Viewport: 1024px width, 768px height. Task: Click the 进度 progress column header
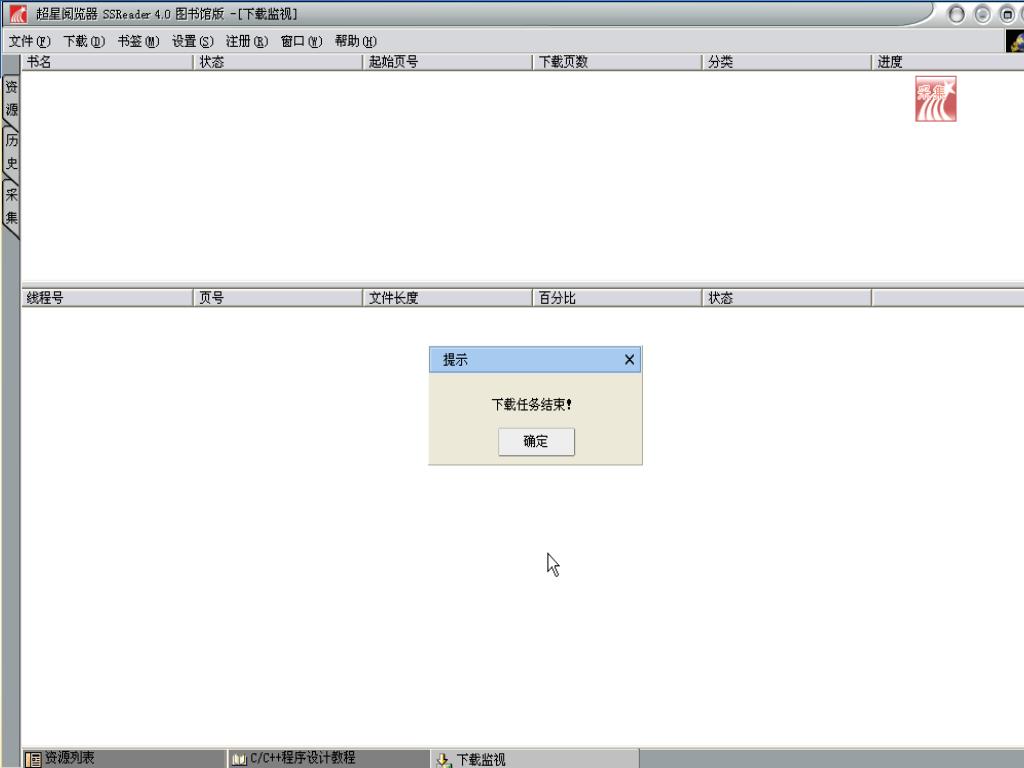[x=946, y=62]
